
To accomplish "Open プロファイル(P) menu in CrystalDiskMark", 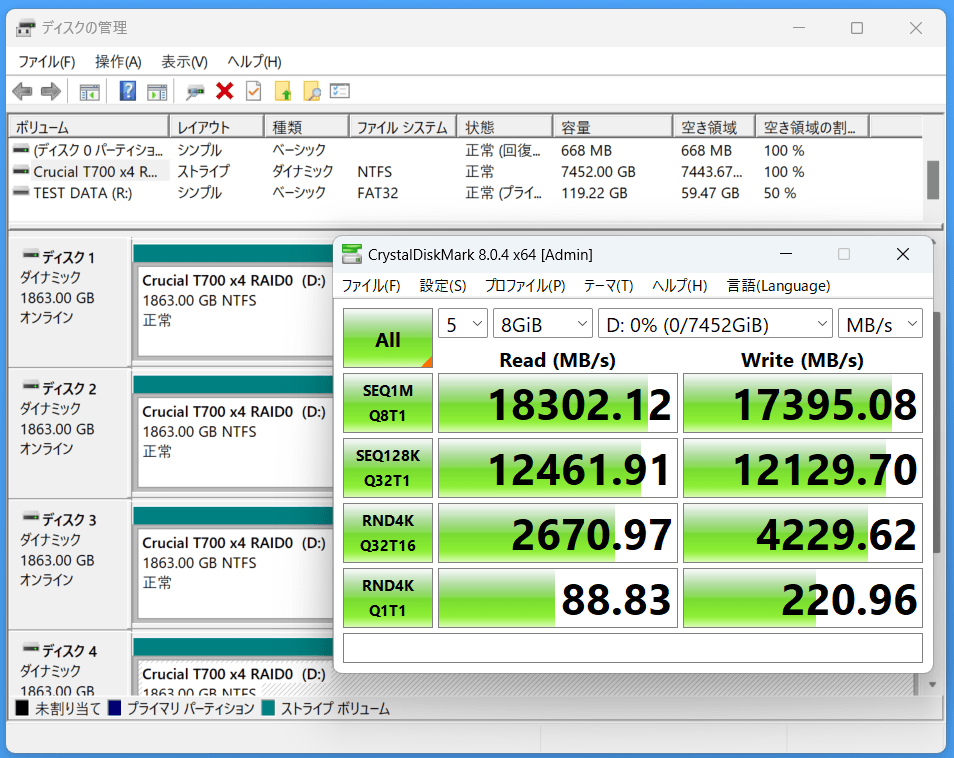I will pyautogui.click(x=525, y=286).
